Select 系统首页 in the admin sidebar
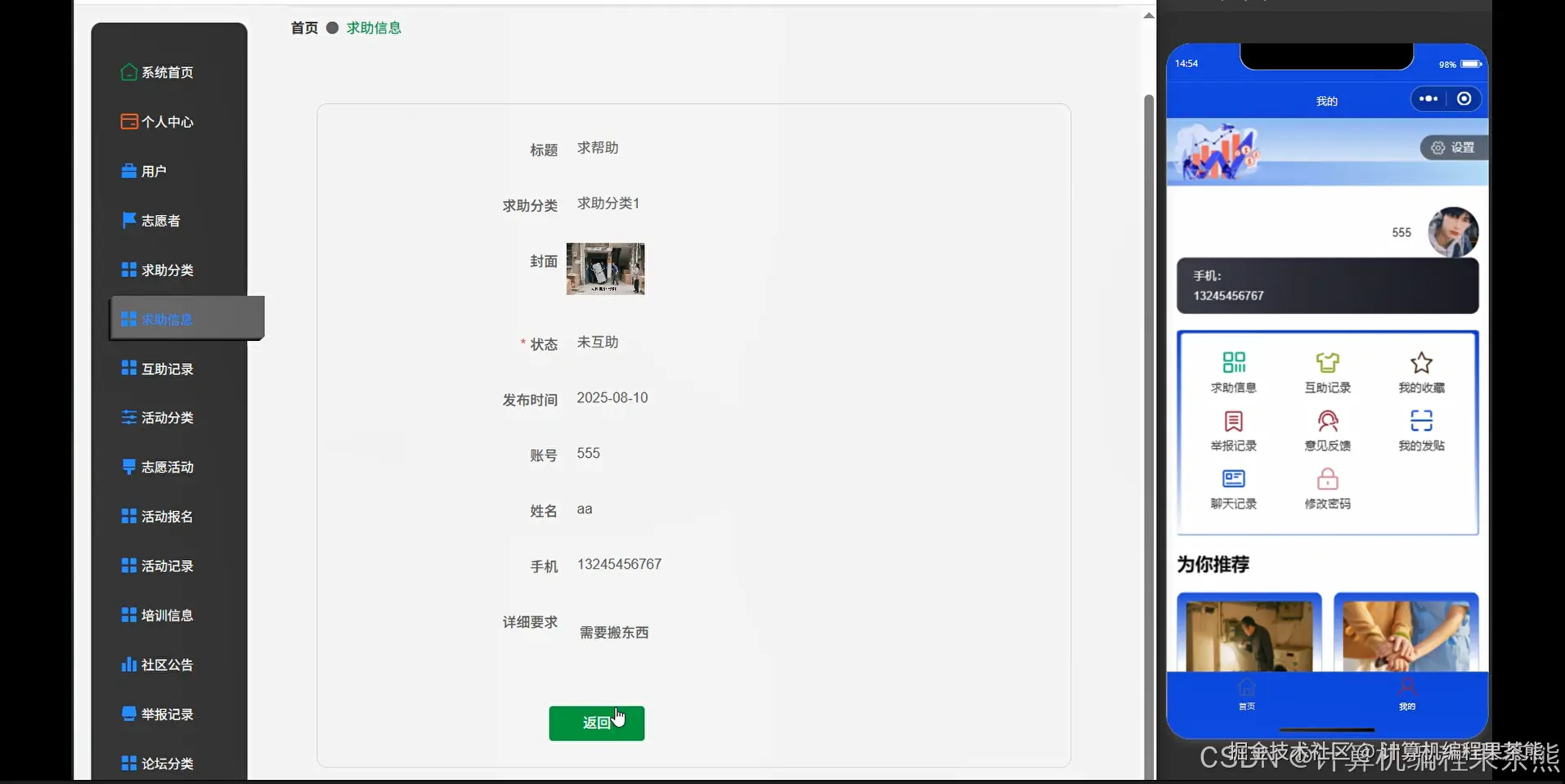The image size is (1565, 784). point(168,72)
